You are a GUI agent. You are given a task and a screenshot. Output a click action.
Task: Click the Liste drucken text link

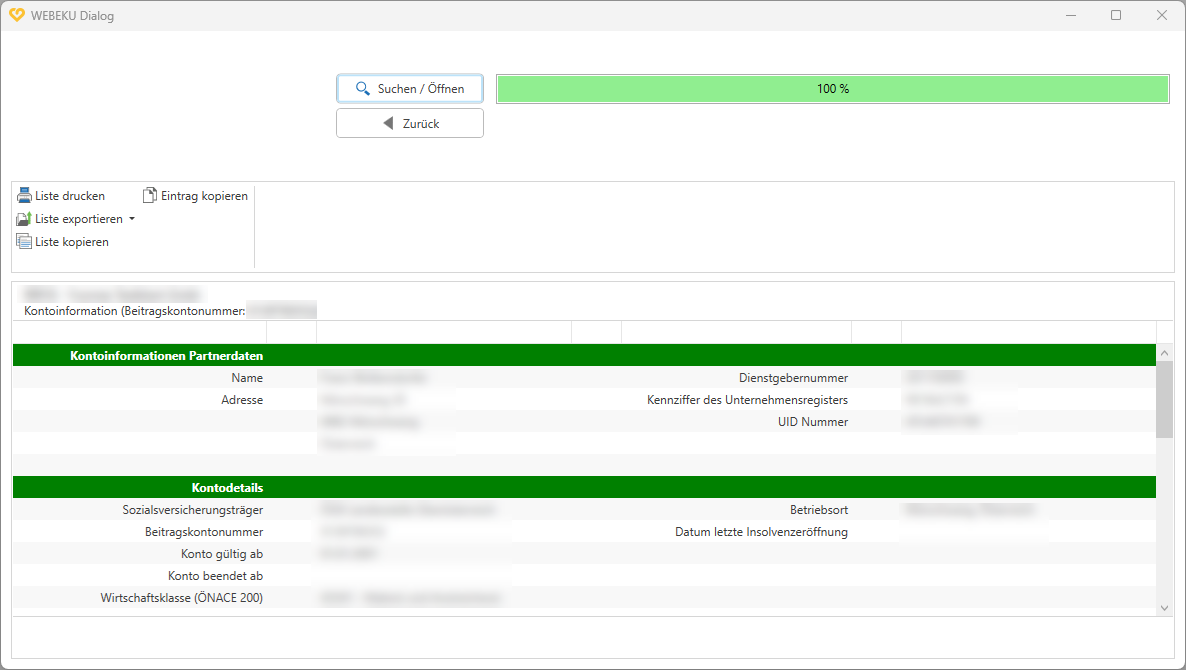coord(70,195)
